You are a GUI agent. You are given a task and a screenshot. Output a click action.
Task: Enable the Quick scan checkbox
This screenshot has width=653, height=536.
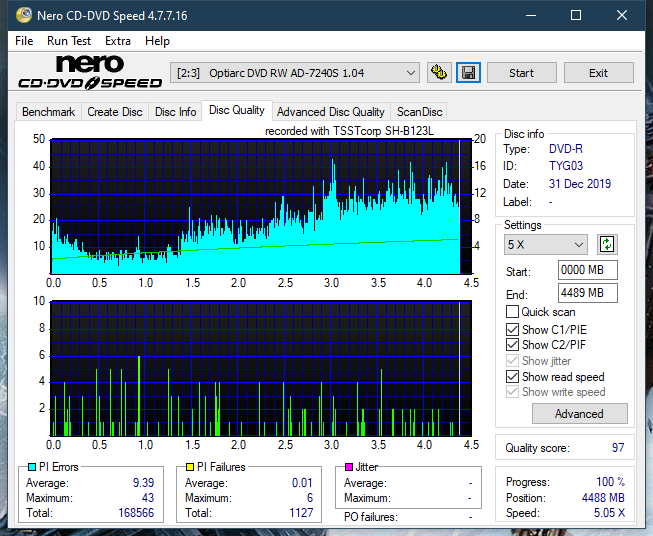[x=512, y=312]
